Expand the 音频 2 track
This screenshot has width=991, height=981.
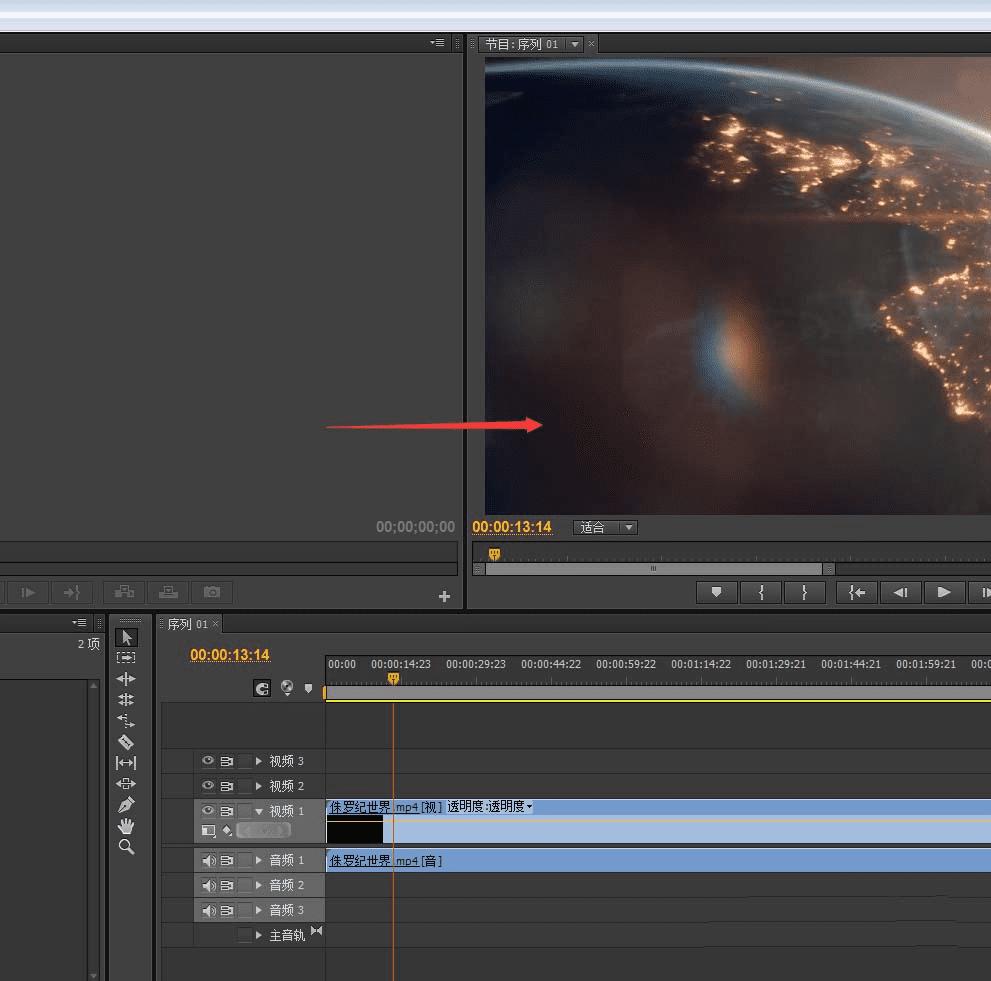(259, 885)
